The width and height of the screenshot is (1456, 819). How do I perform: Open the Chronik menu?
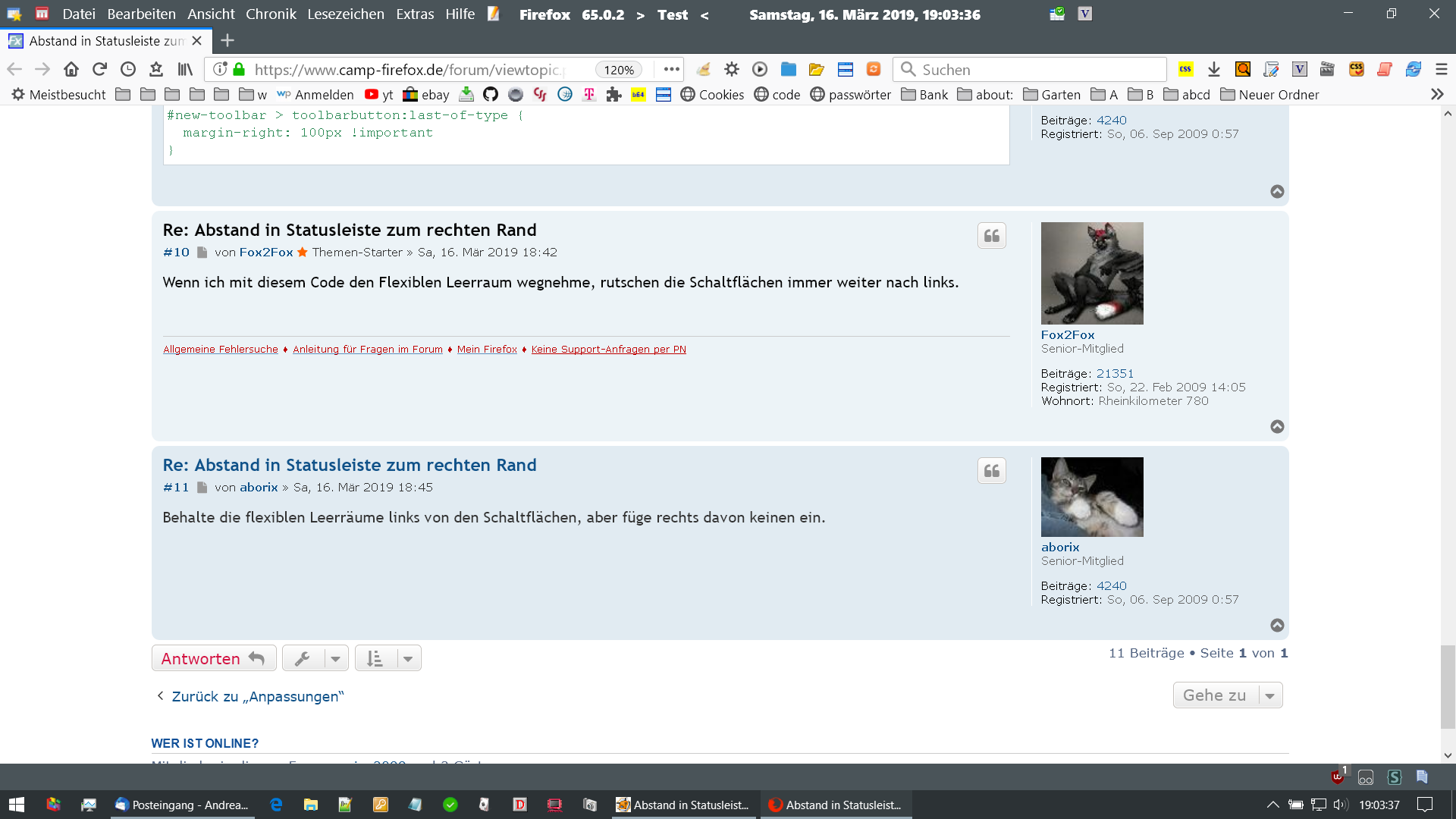click(271, 14)
